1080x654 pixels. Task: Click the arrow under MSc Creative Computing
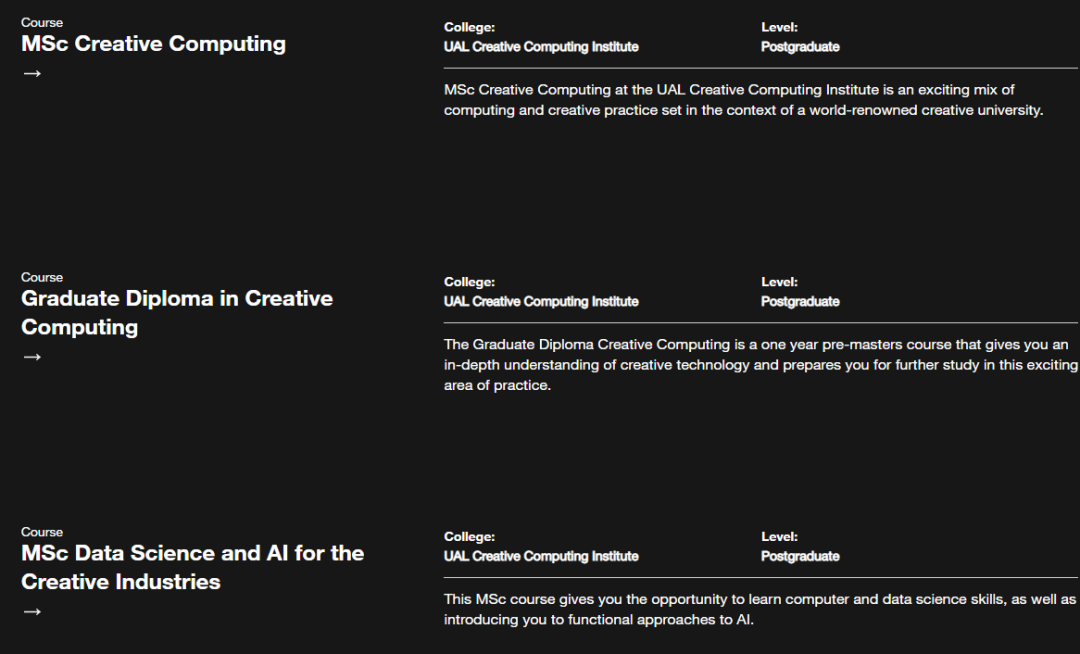point(32,73)
